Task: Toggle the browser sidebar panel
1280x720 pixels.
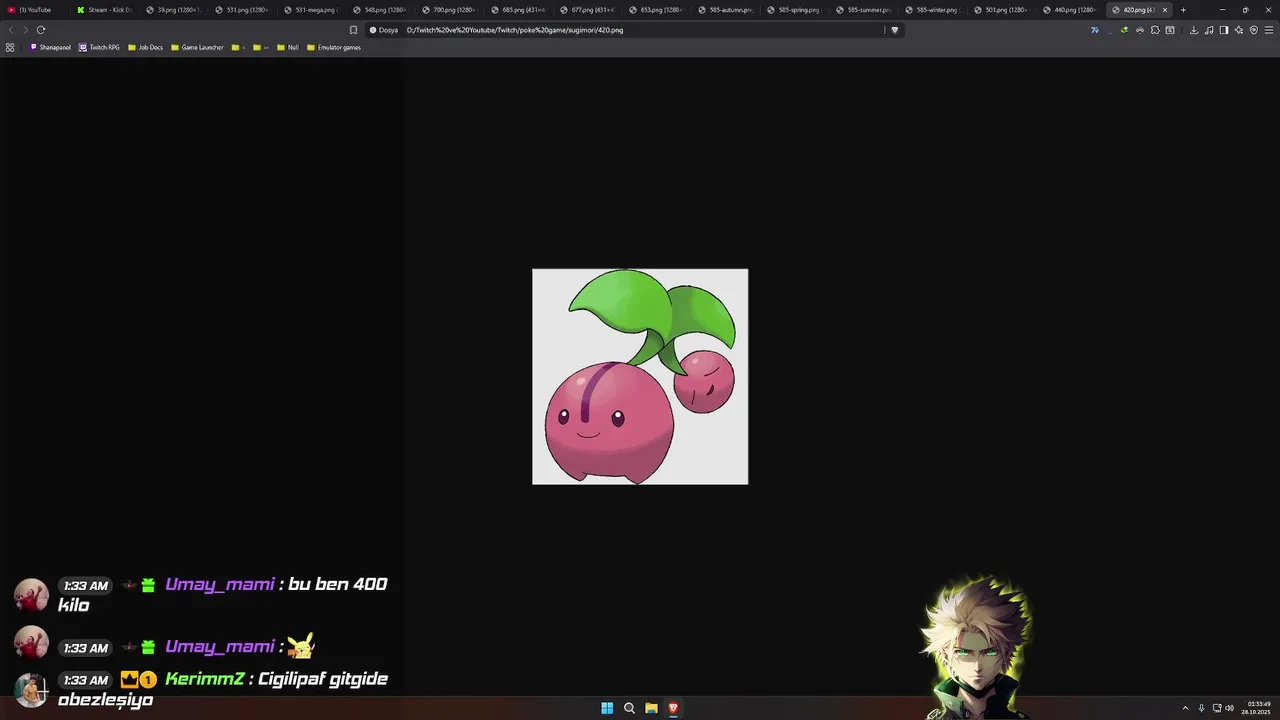Action: click(x=1224, y=30)
